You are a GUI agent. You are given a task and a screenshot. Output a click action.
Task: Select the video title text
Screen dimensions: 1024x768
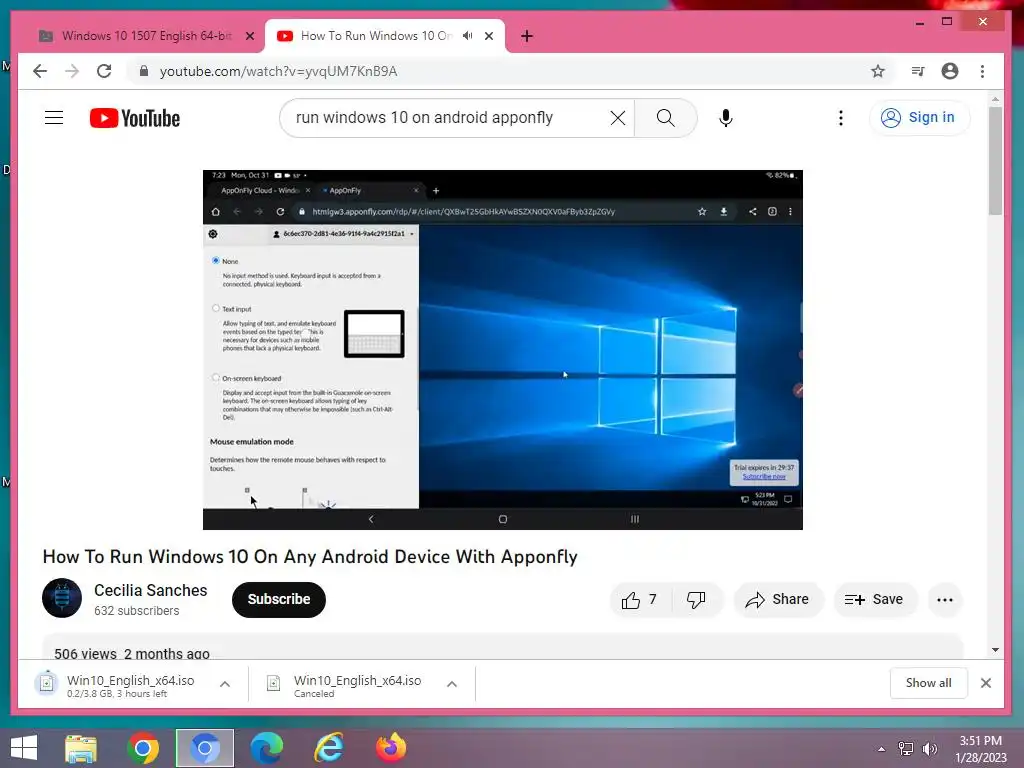[310, 556]
